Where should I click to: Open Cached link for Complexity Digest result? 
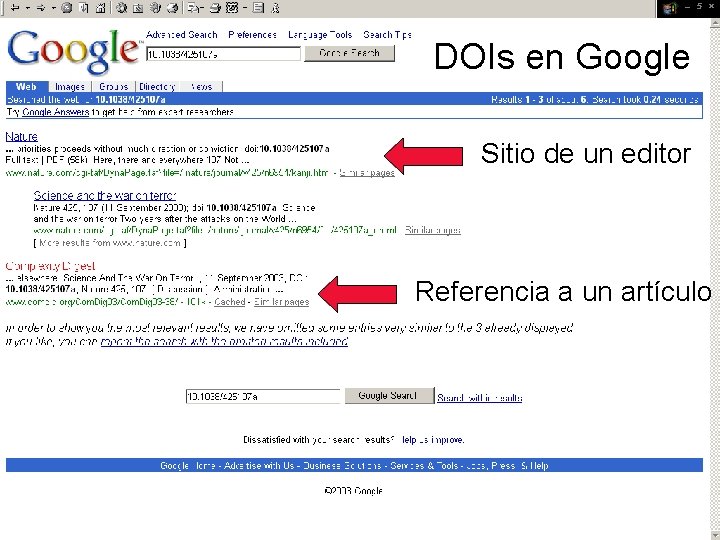click(230, 302)
